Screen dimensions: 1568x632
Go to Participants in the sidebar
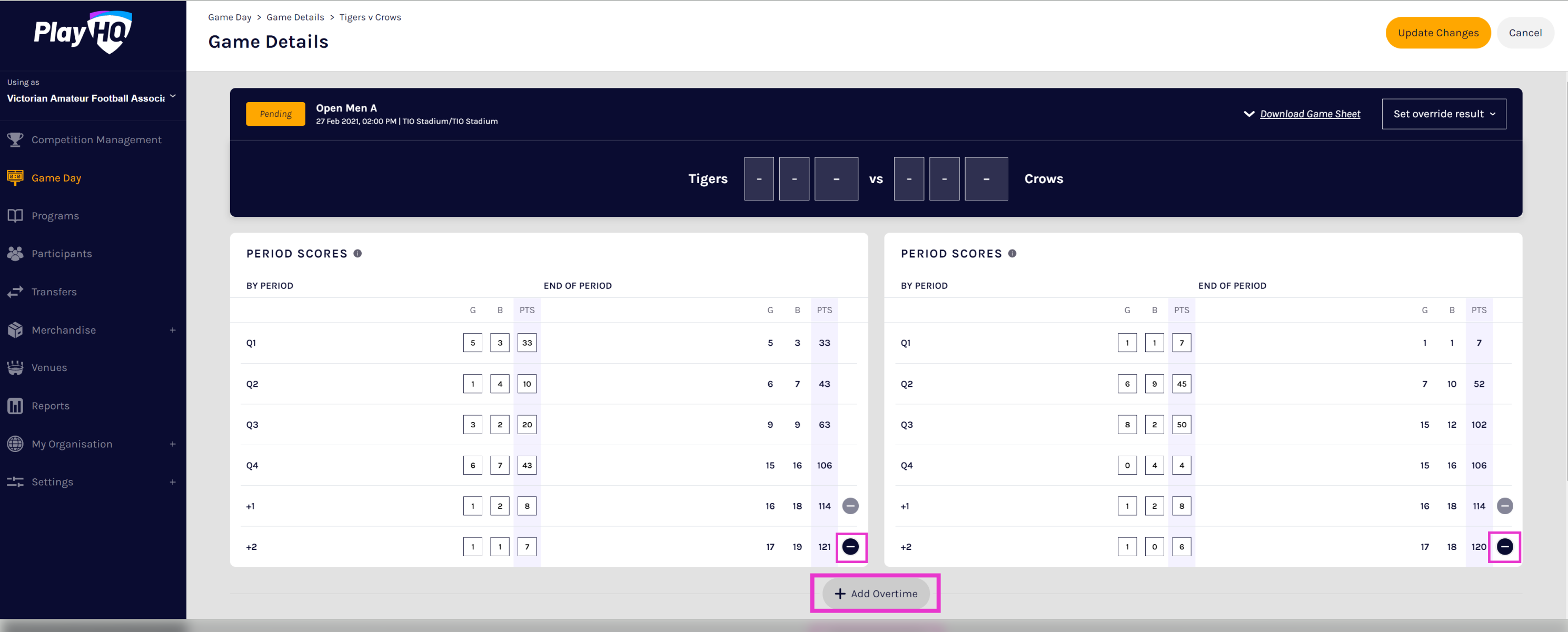[62, 254]
